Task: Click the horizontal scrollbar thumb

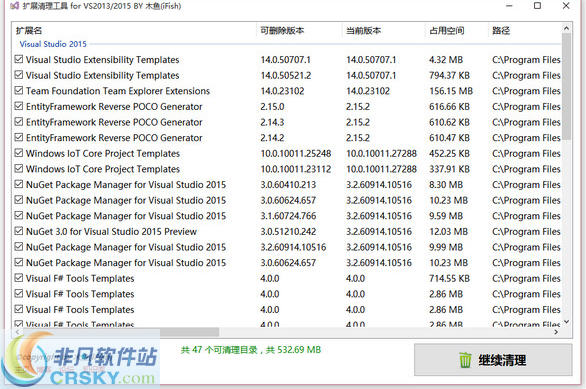Action: [121, 332]
